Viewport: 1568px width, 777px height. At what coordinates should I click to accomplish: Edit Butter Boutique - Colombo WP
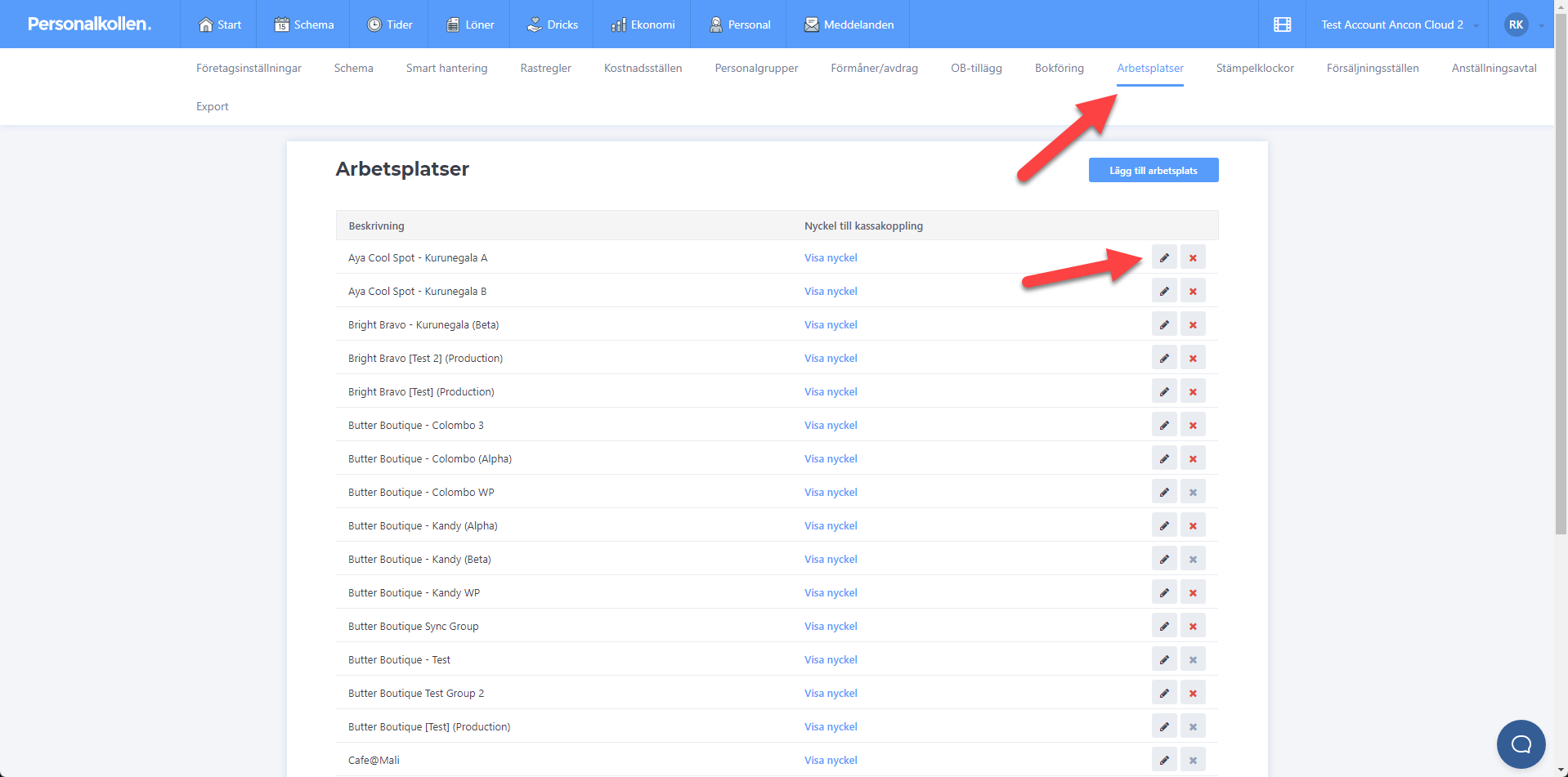(x=1164, y=492)
